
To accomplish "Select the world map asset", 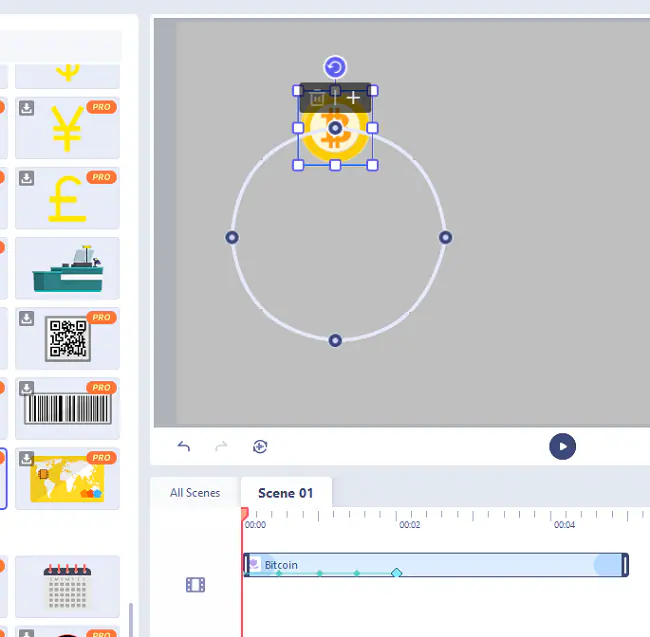I will tap(67, 478).
